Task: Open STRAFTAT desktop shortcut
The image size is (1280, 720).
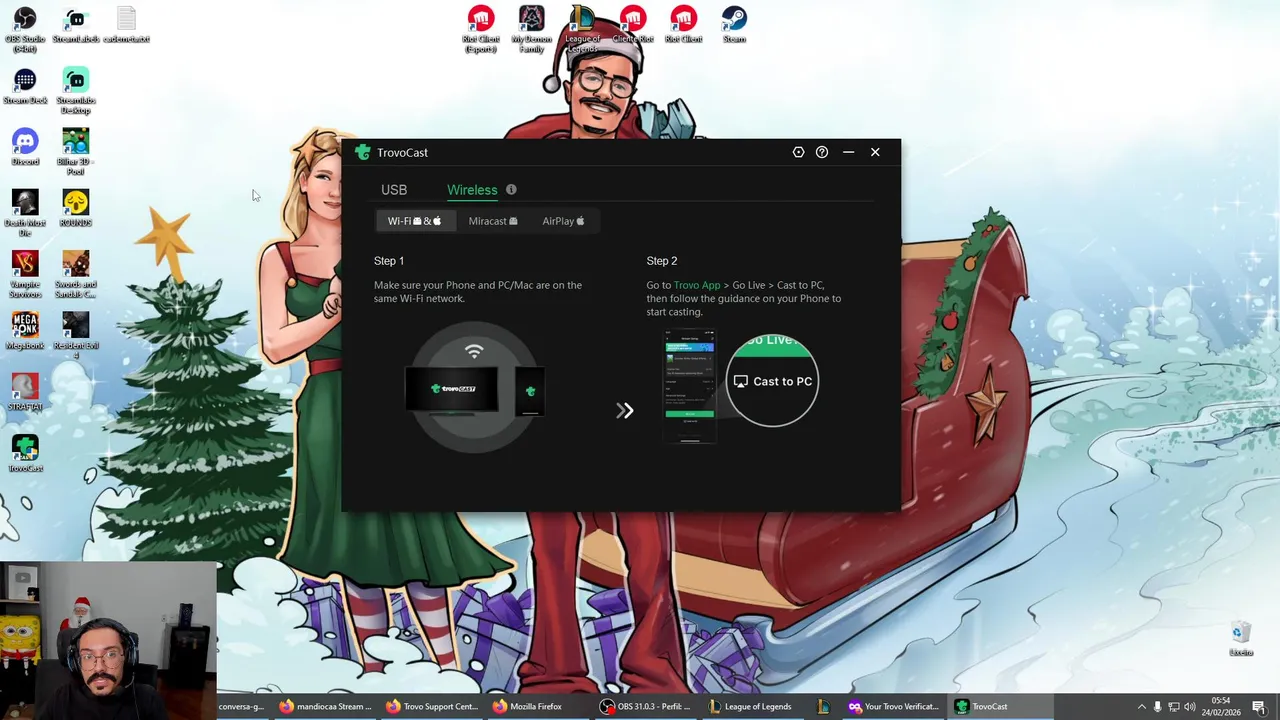Action: pos(25,392)
